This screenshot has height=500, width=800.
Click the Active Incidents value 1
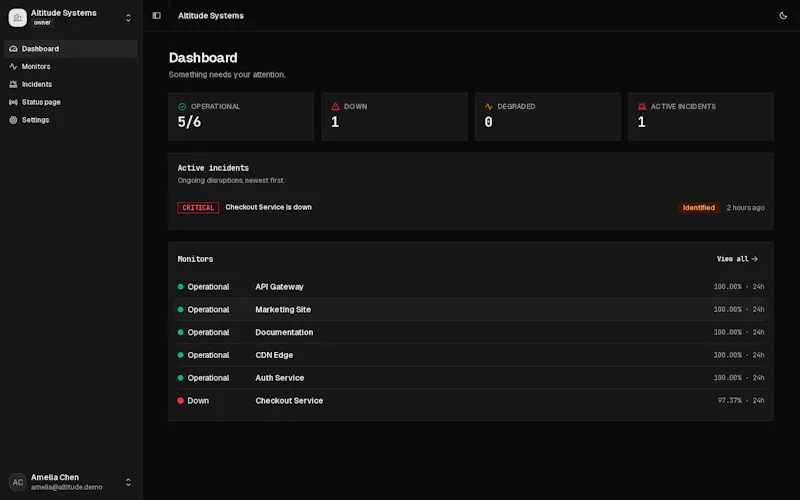(x=641, y=122)
